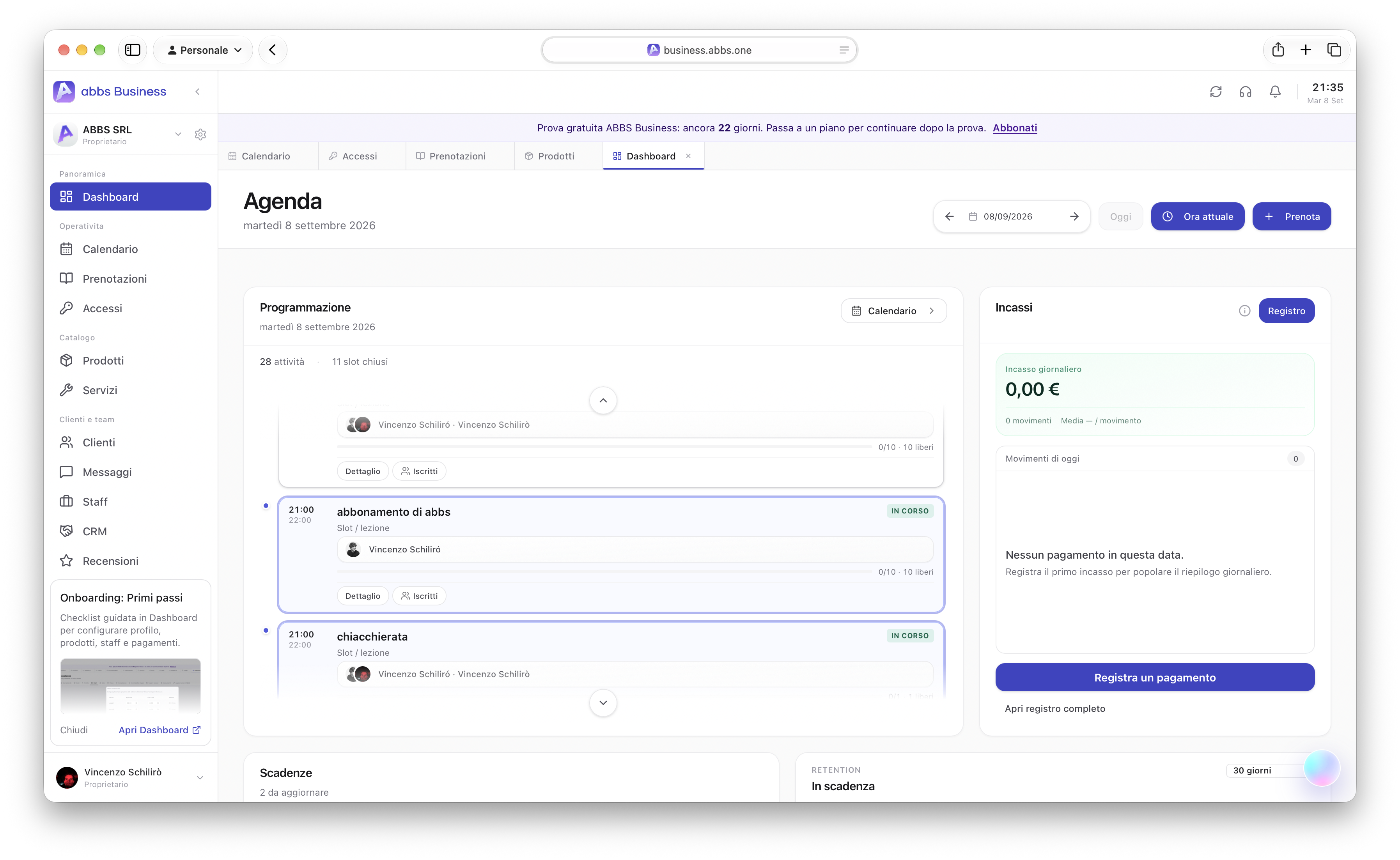Image resolution: width=1400 pixels, height=860 pixels.
Task: Open the page reader icon in address bar
Action: coord(844,50)
